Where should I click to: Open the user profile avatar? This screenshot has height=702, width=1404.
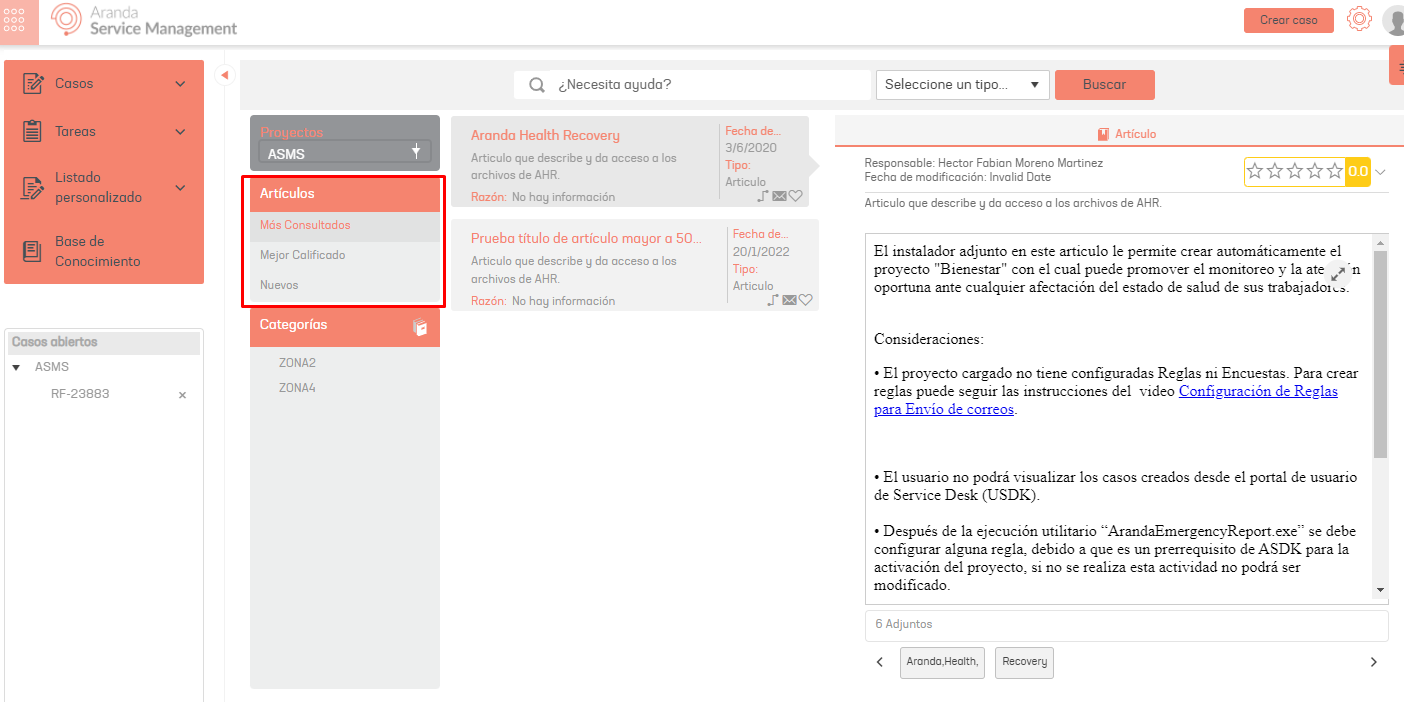click(1393, 20)
